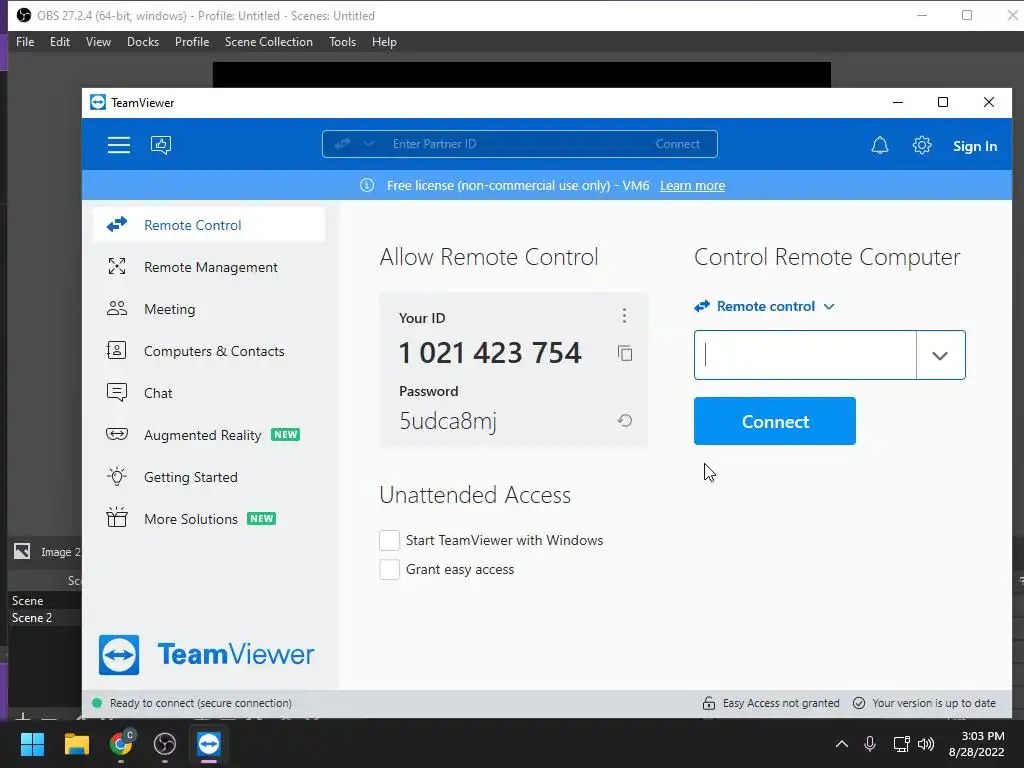The height and width of the screenshot is (768, 1024).
Task: Enable Start TeamViewer with Windows
Action: point(389,540)
